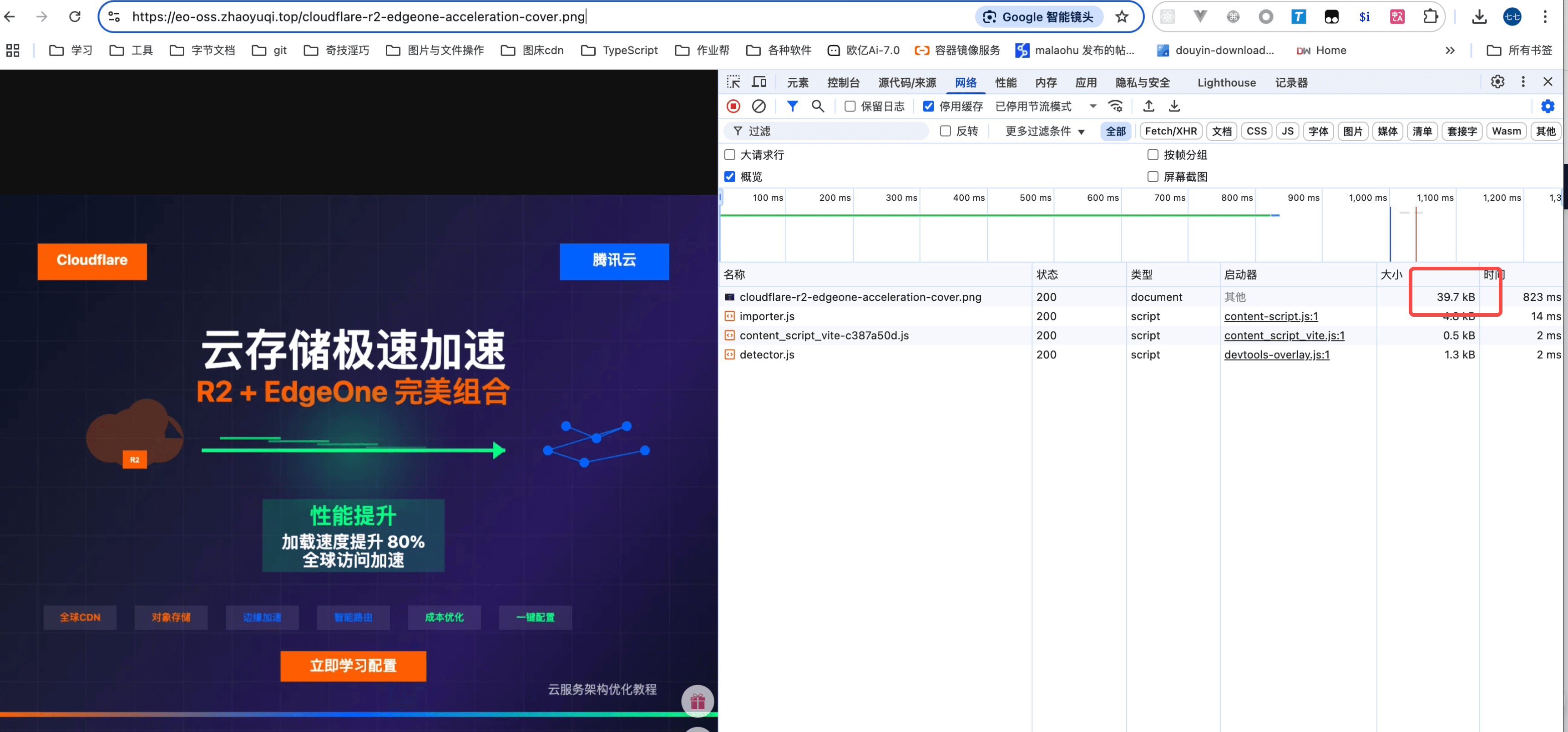Open DevTools settings gear
1568x732 pixels.
tap(1497, 81)
